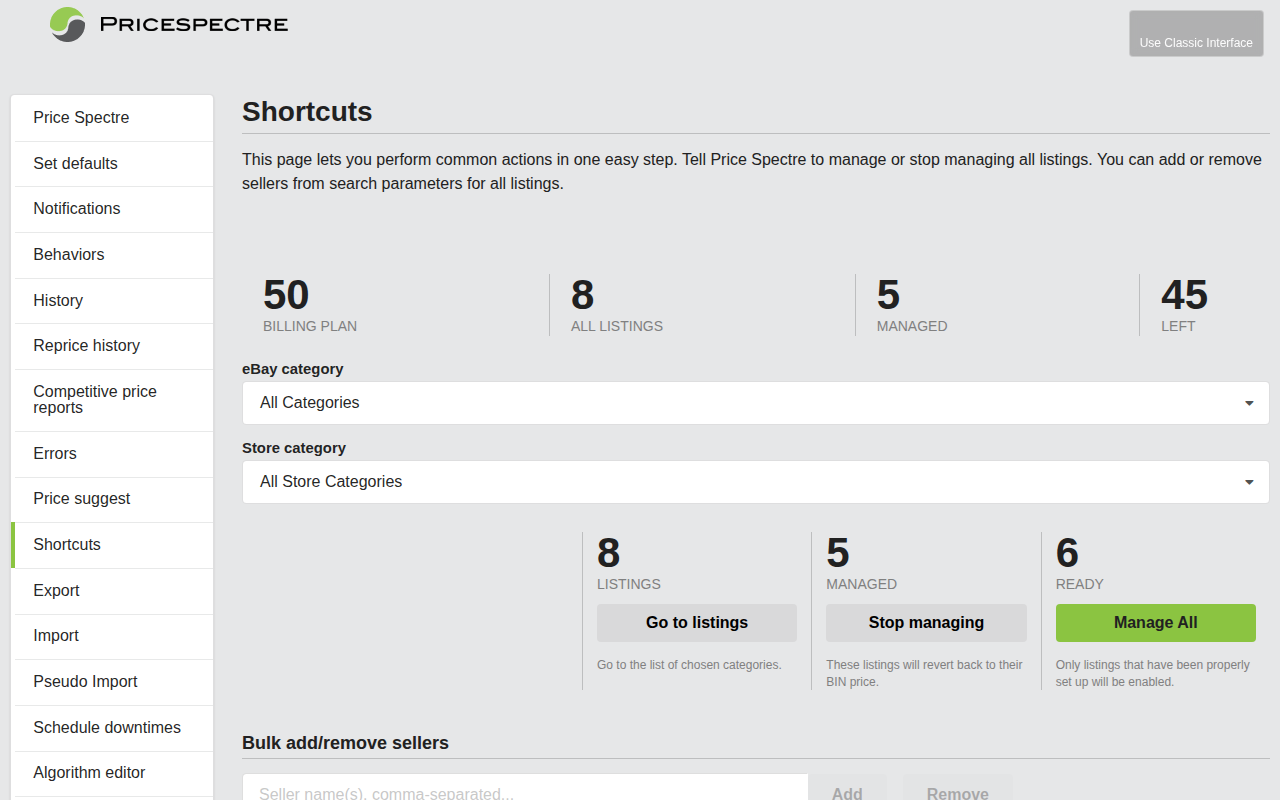Click Stop managing for managed listings
The image size is (1280, 800).
926,622
